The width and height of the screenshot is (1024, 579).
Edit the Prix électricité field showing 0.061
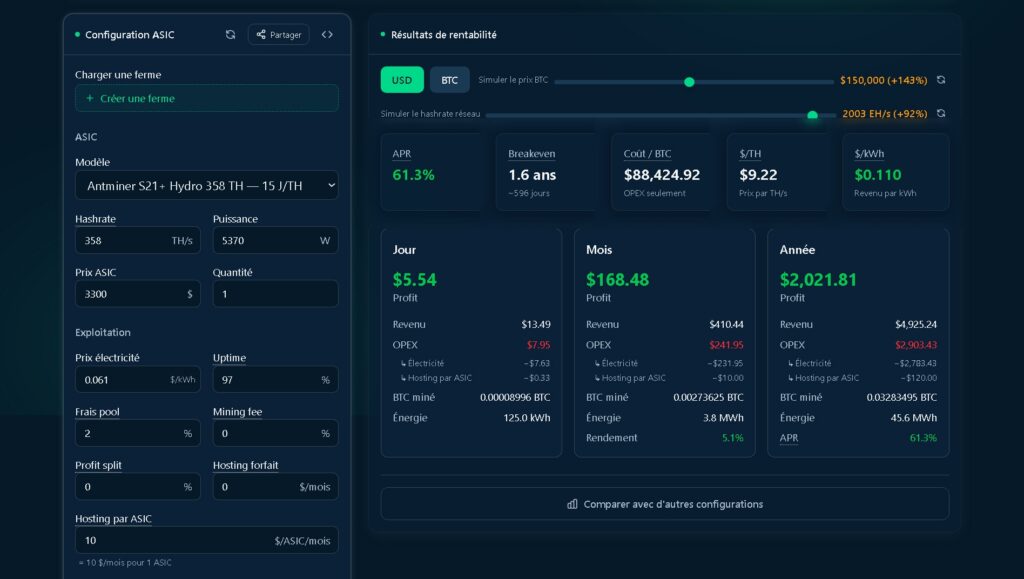[138, 380]
